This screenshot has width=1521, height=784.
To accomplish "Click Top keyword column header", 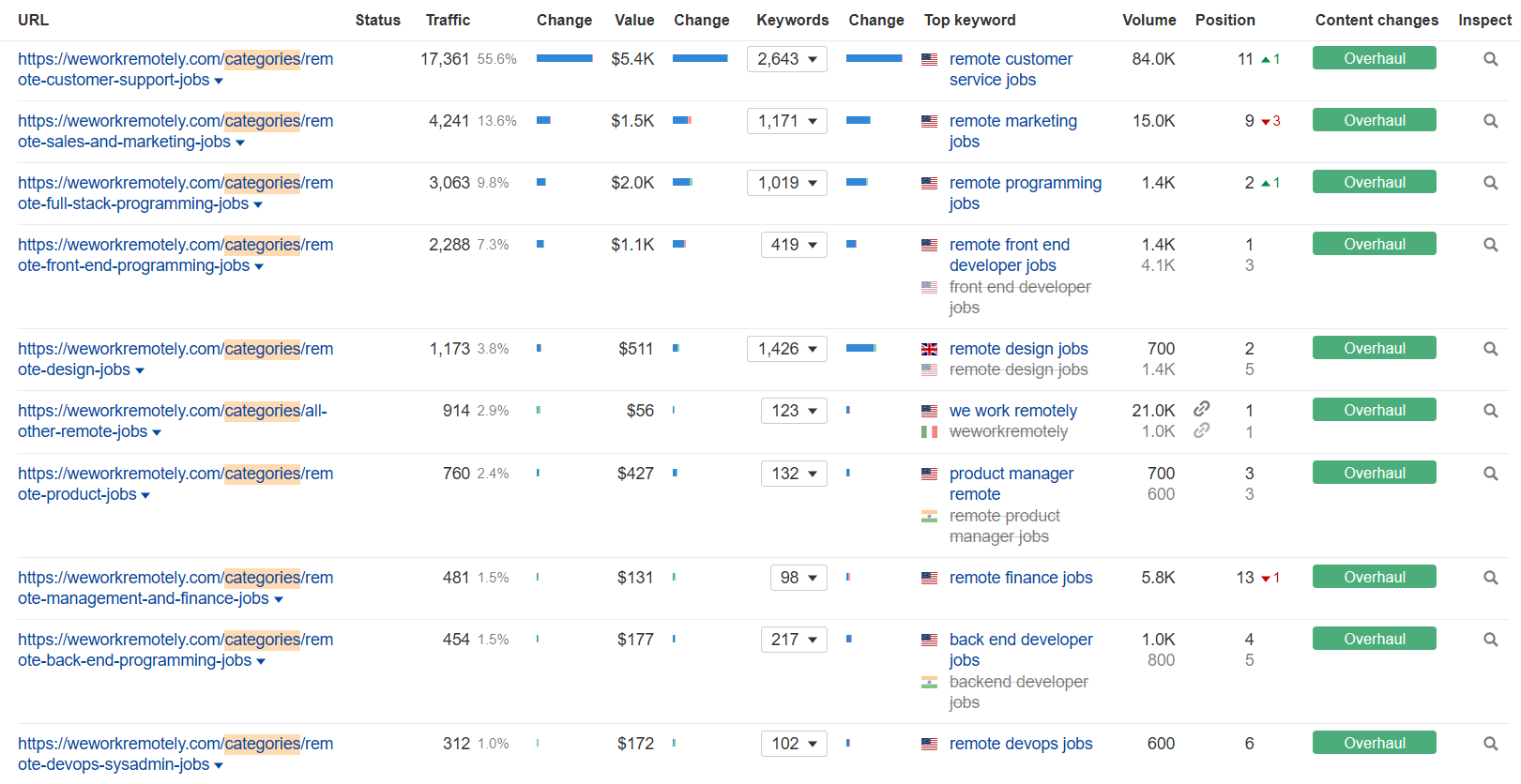I will pos(969,20).
